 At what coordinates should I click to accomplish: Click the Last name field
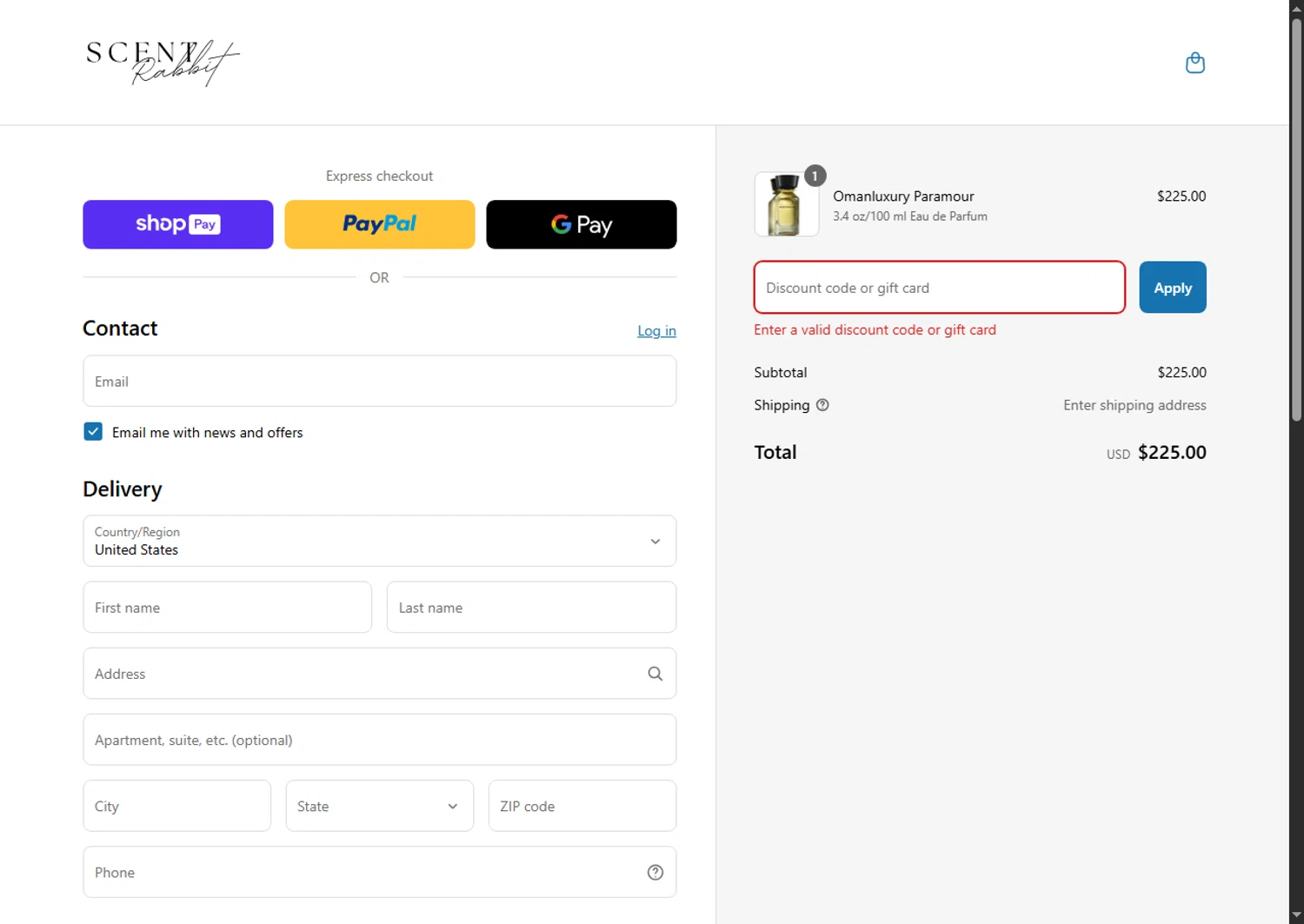pos(531,608)
